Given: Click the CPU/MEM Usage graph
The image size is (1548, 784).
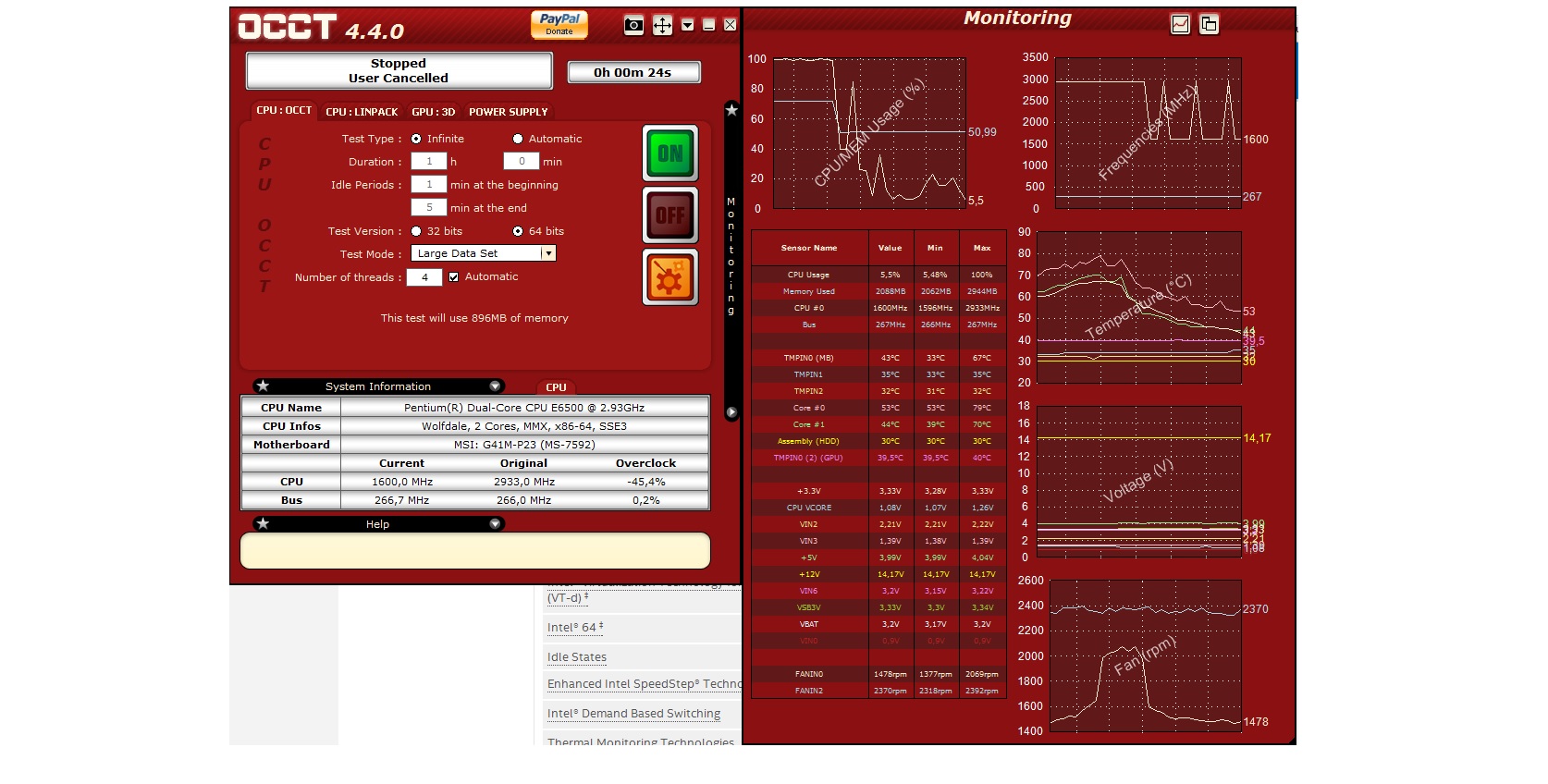Looking at the screenshot, I should [x=869, y=133].
